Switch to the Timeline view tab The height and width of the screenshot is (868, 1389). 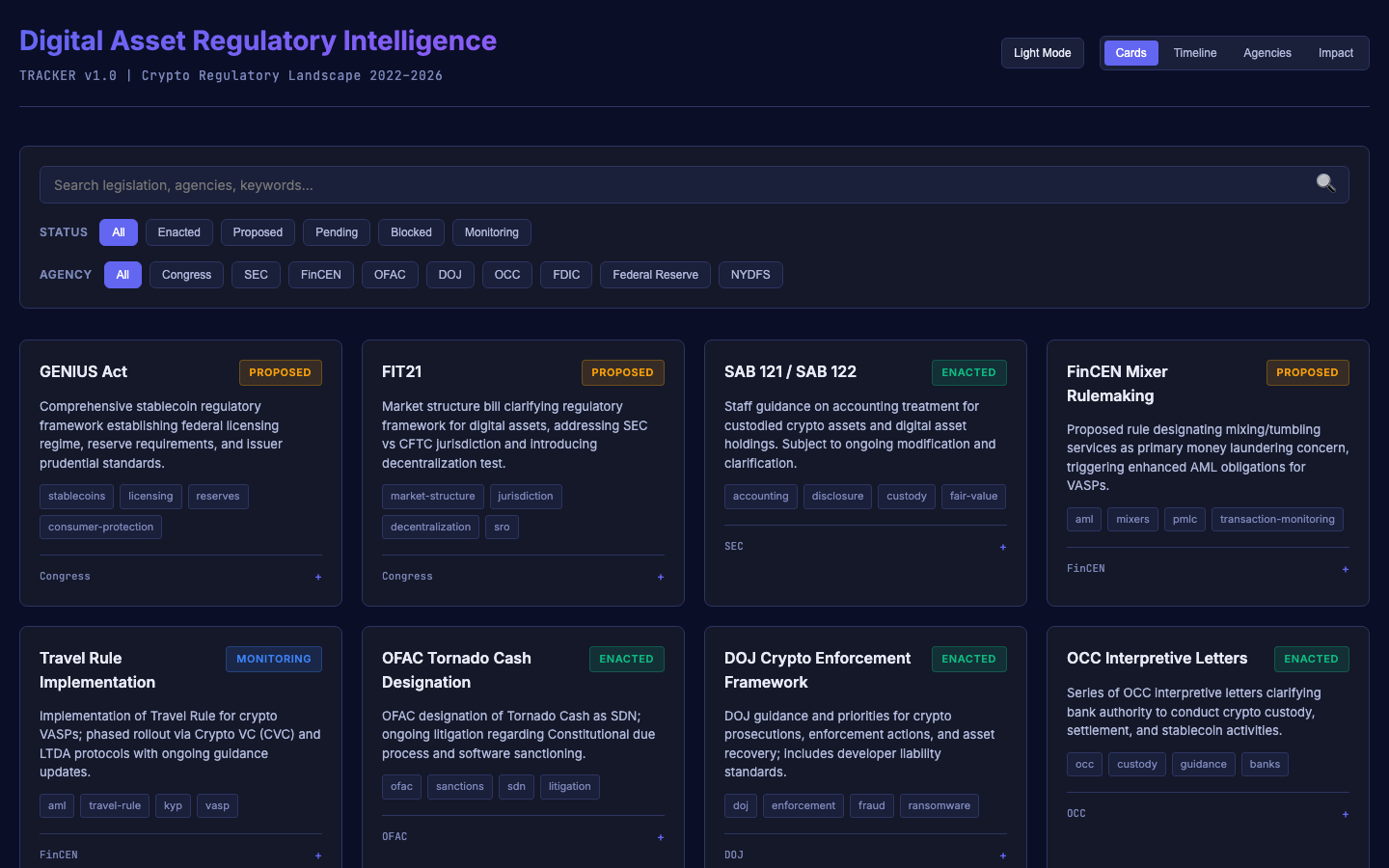(1195, 53)
